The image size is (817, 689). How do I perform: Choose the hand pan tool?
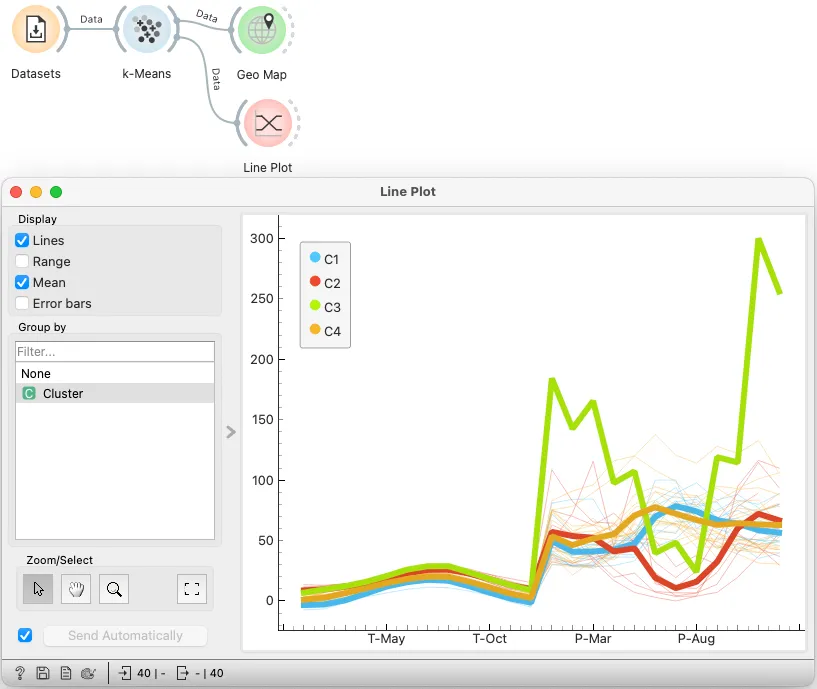pos(76,589)
